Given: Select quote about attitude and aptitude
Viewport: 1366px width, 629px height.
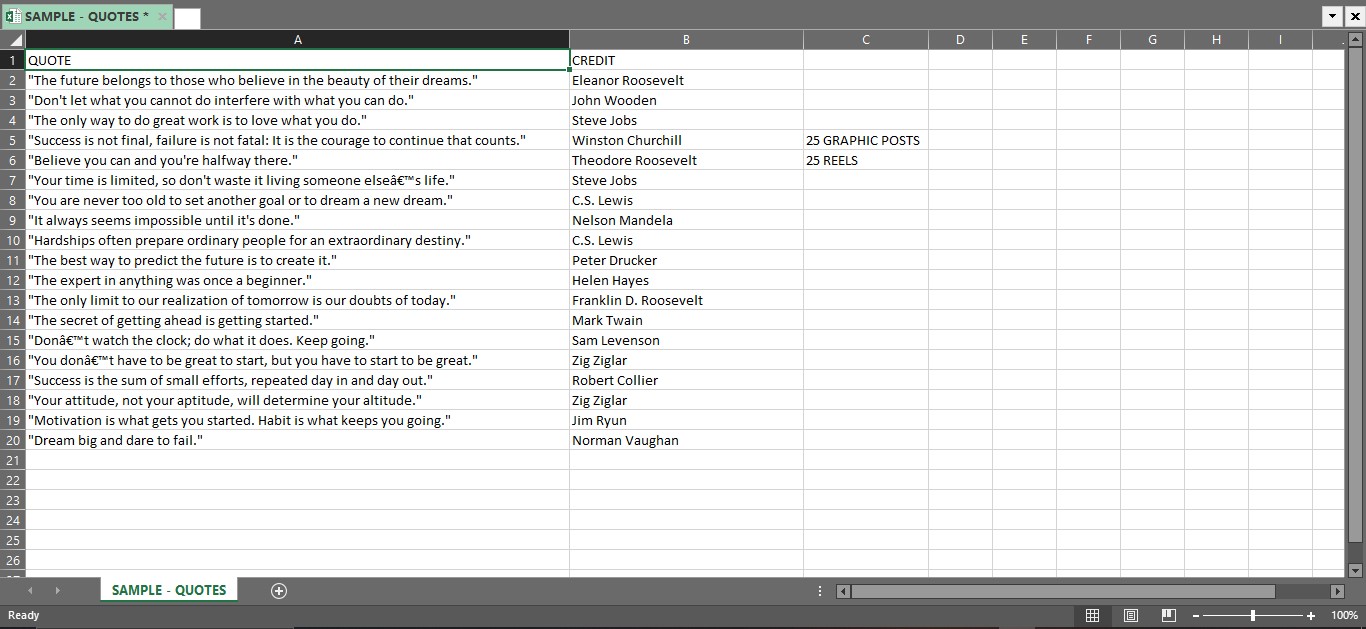Looking at the screenshot, I should click(x=297, y=400).
